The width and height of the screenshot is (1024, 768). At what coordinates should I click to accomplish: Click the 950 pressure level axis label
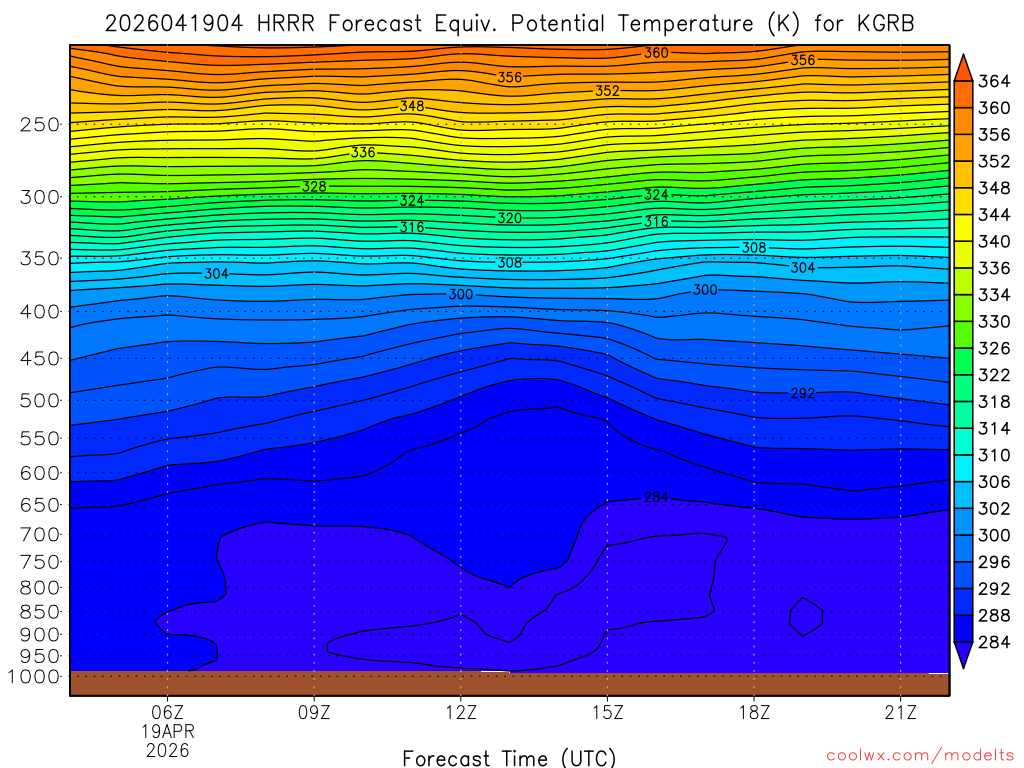40,656
